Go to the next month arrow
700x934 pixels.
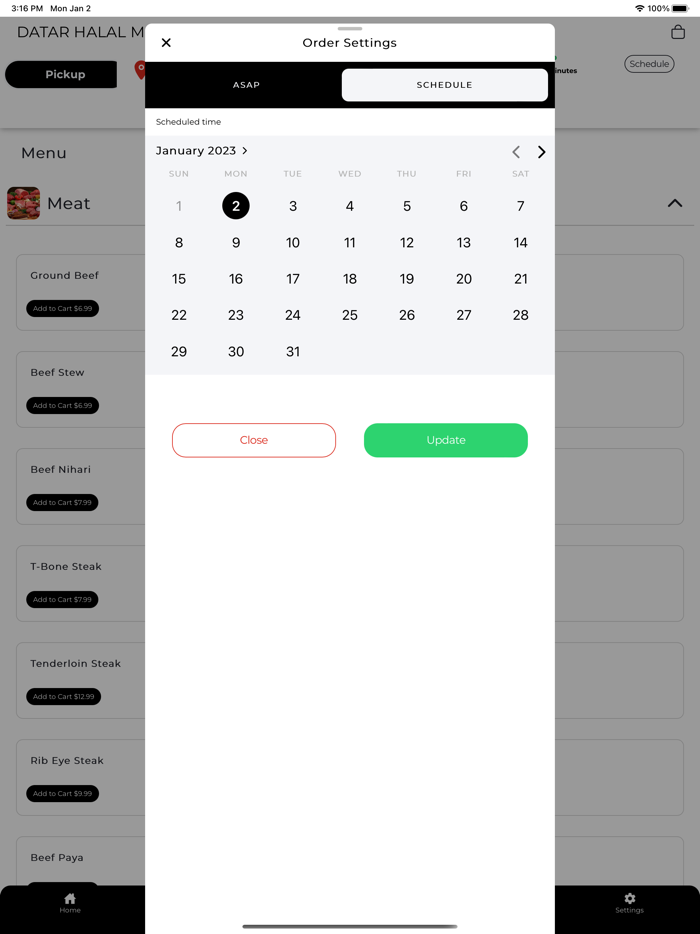click(541, 152)
